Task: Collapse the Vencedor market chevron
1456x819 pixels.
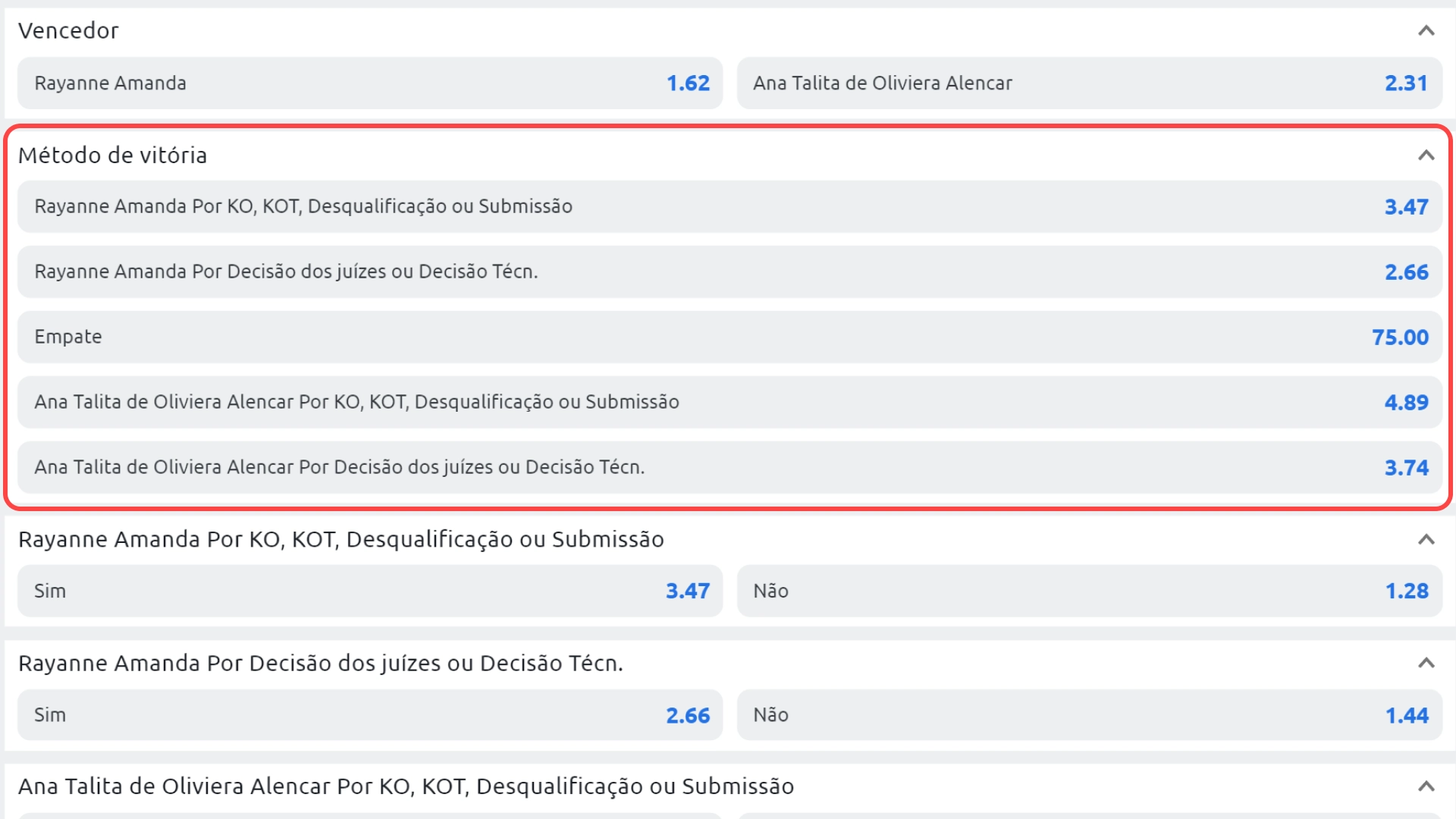Action: [x=1426, y=31]
